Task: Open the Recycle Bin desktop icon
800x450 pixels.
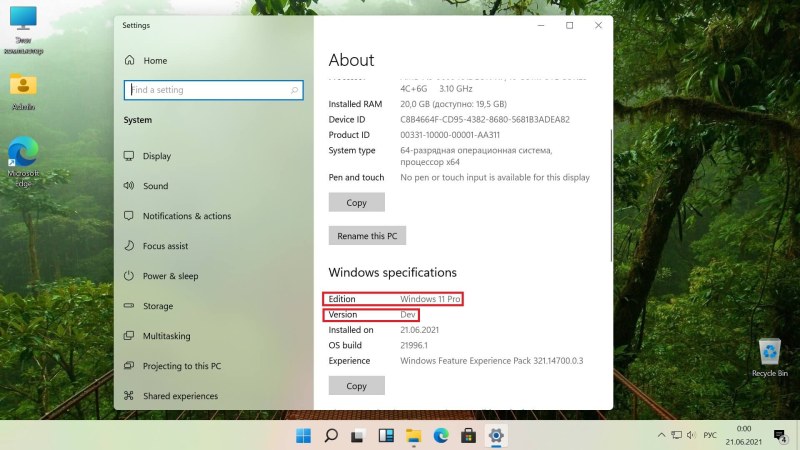Action: 769,353
